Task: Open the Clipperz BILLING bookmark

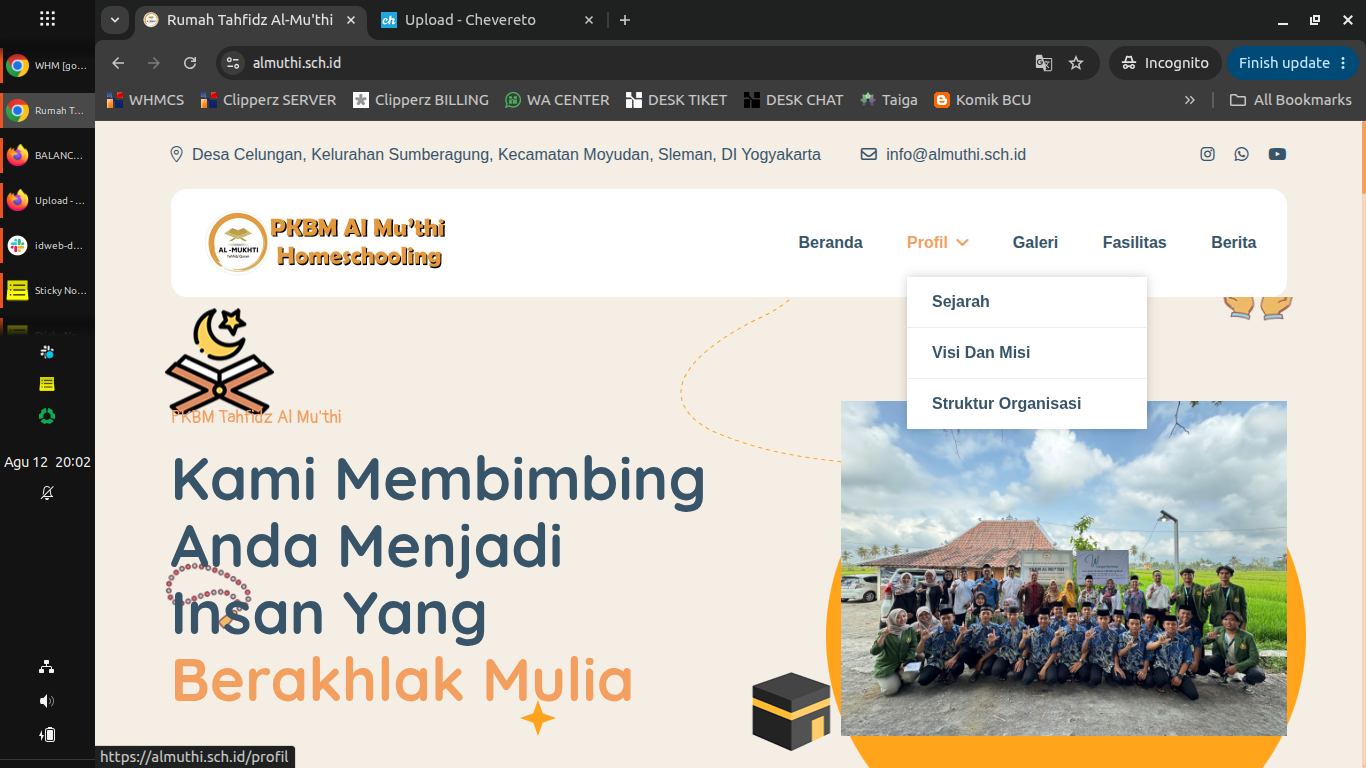Action: pyautogui.click(x=420, y=100)
